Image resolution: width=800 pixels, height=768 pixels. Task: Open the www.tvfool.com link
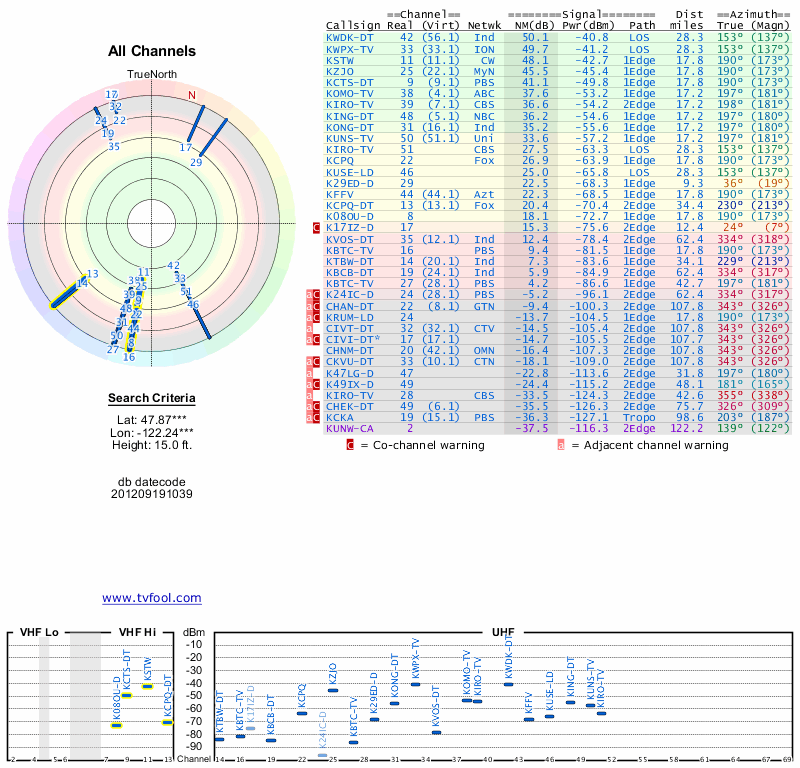[151, 598]
